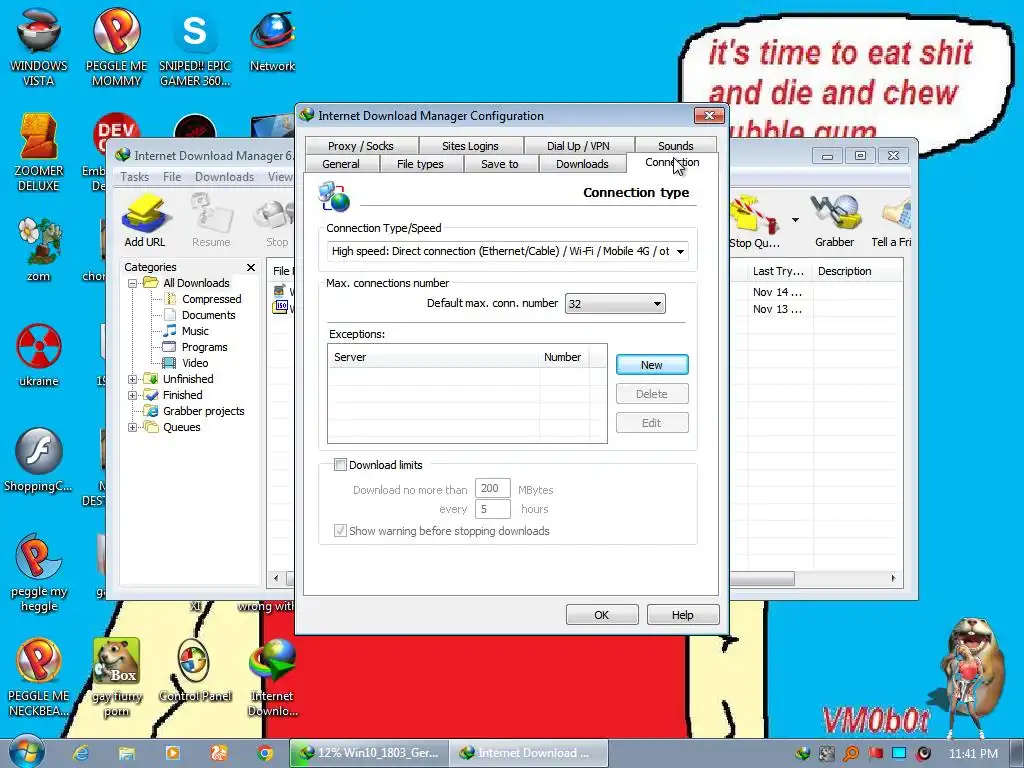This screenshot has height=768, width=1024.
Task: Switch to the File types tab
Action: [x=420, y=164]
